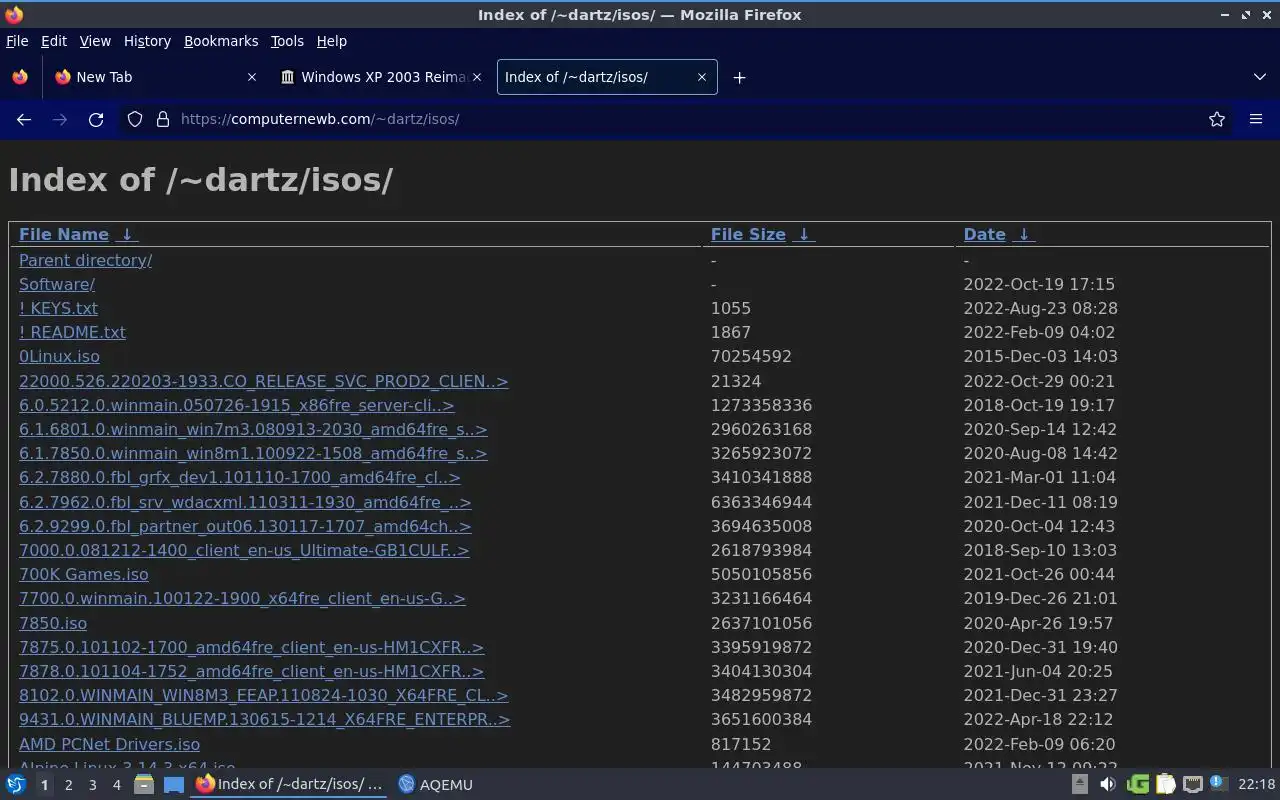
Task: Open the network connection tray icon
Action: tap(1192, 785)
